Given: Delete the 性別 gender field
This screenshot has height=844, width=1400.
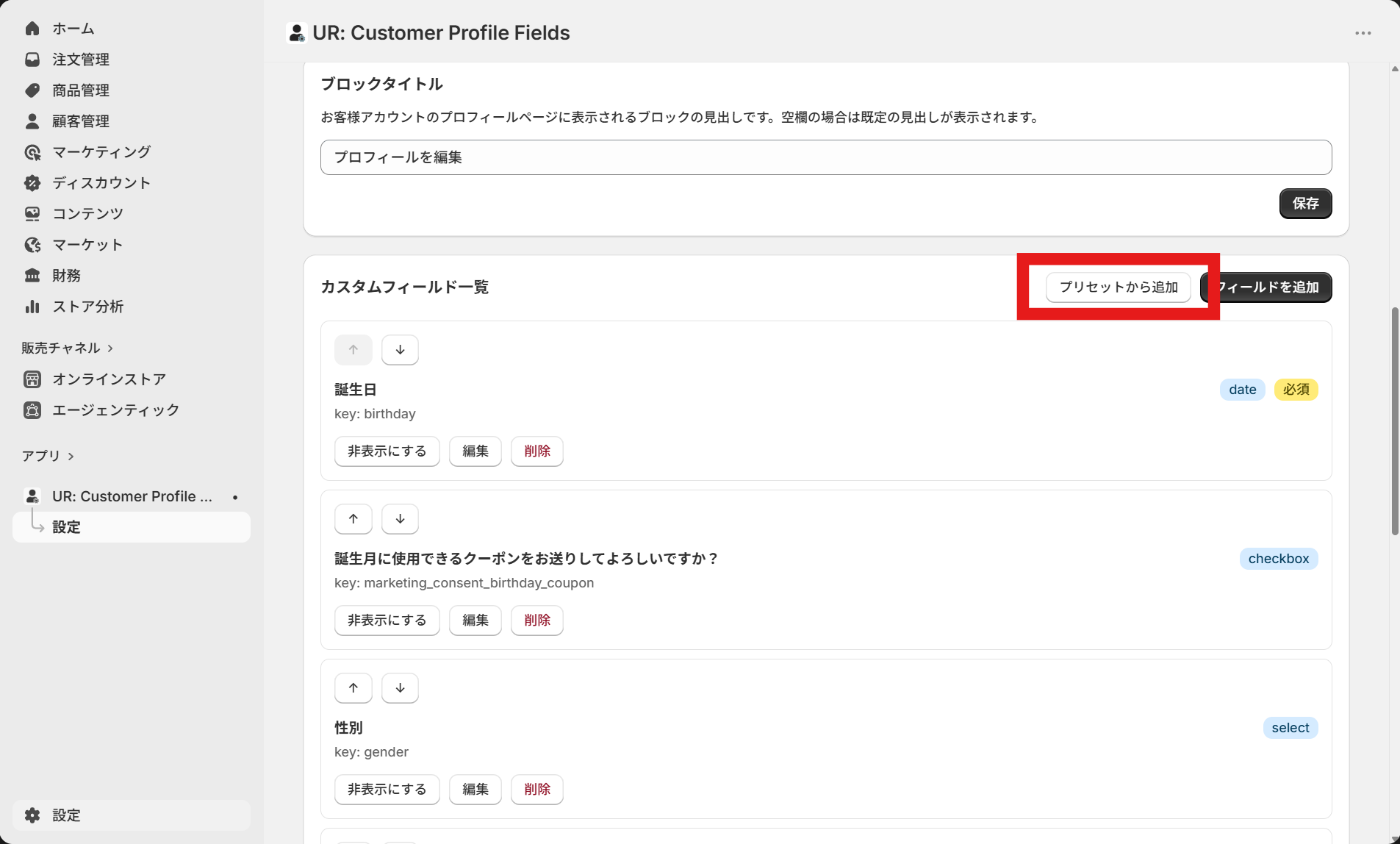Looking at the screenshot, I should click(x=537, y=790).
